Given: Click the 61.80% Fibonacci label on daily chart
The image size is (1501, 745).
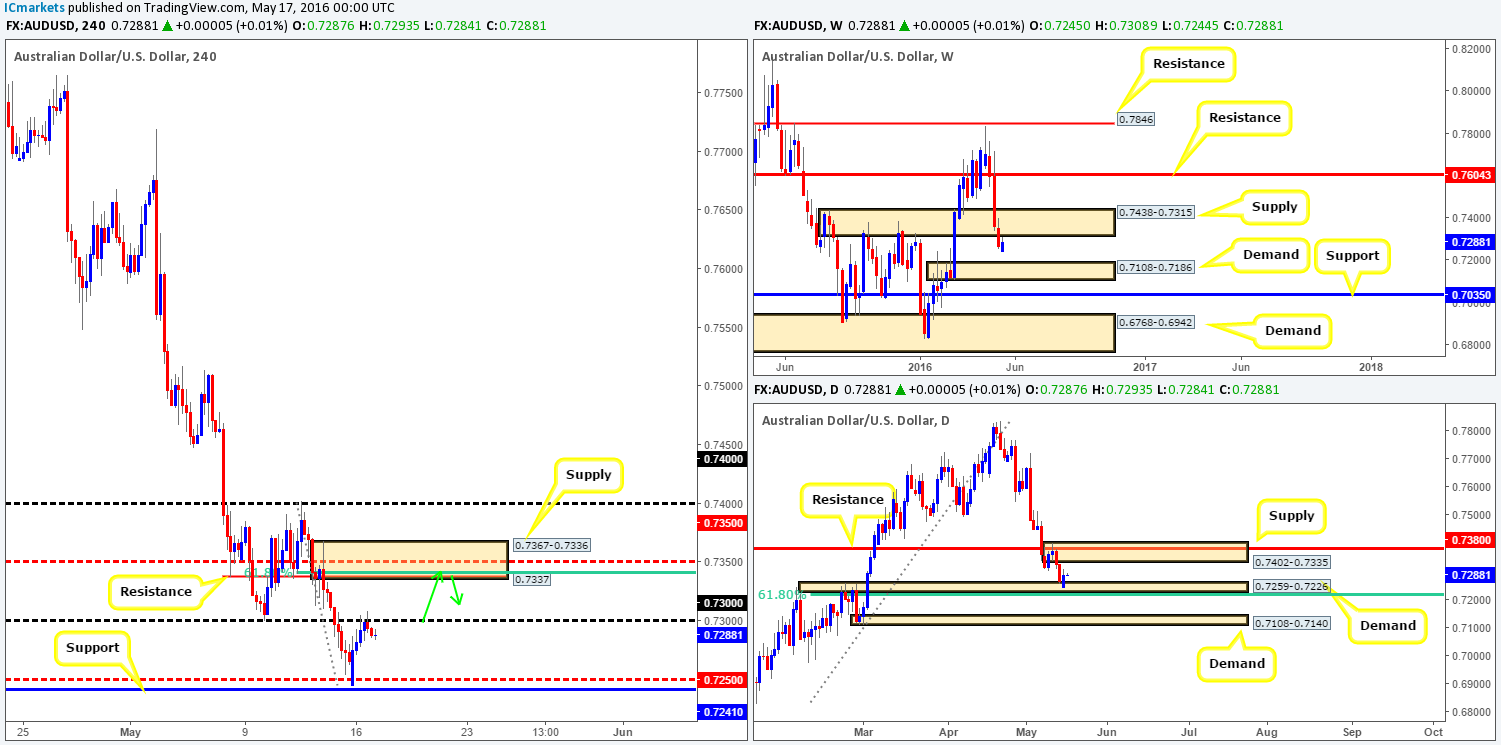Looking at the screenshot, I should point(780,594).
